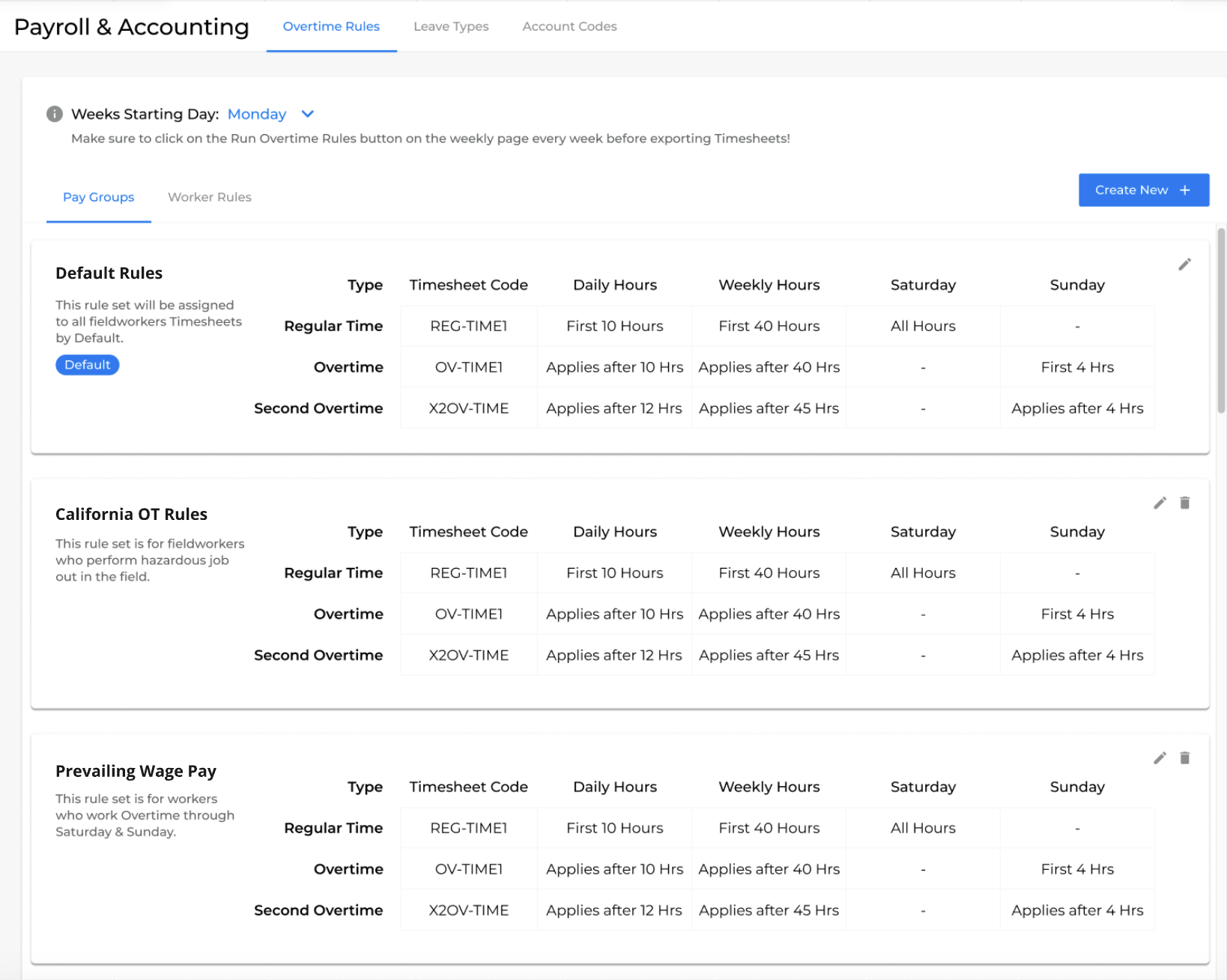Click the Prevailing Wage Pay heading
The image size is (1227, 980).
[136, 771]
